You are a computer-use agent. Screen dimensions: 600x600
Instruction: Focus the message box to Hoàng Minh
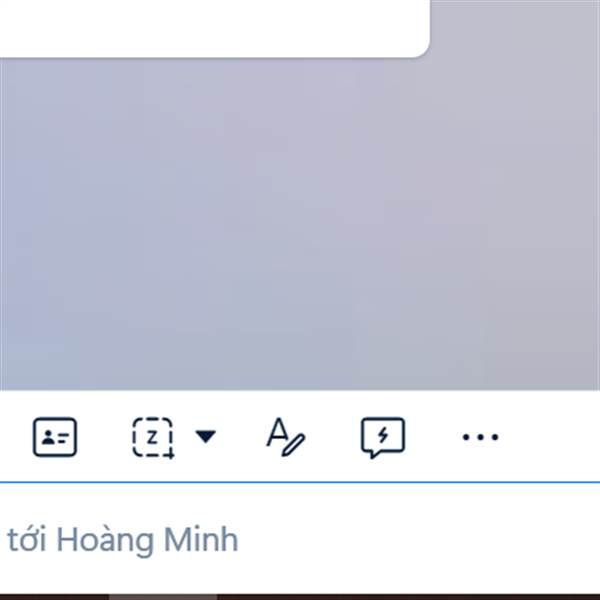(300, 539)
